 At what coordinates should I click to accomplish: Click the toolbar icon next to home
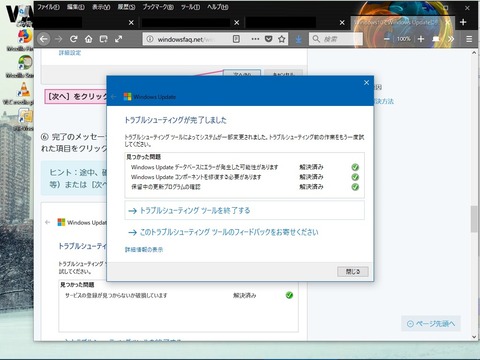(104, 39)
